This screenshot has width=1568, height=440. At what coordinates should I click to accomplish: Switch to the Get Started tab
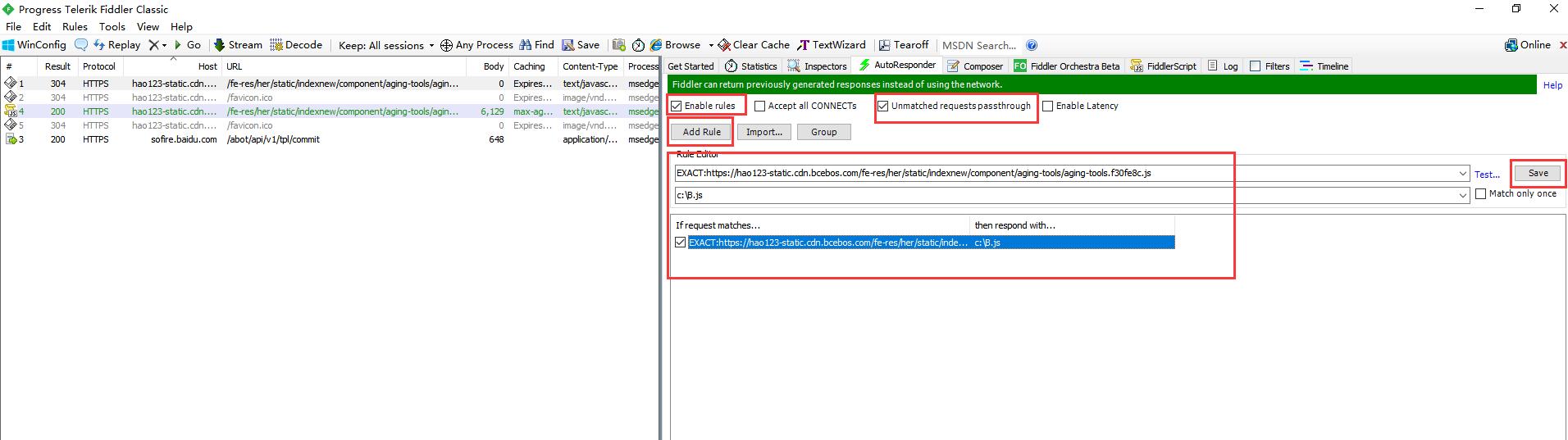click(691, 66)
